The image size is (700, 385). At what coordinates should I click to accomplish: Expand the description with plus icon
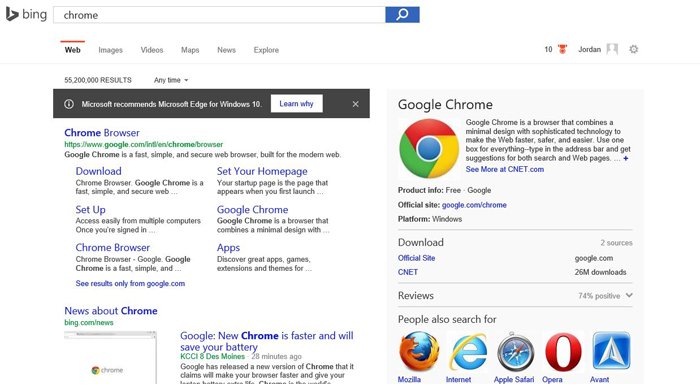(x=626, y=158)
